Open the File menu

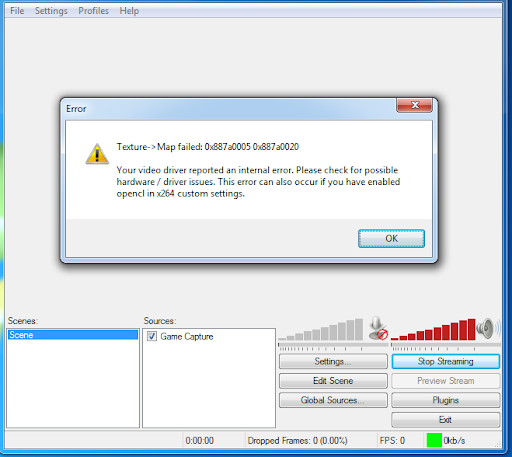(17, 11)
